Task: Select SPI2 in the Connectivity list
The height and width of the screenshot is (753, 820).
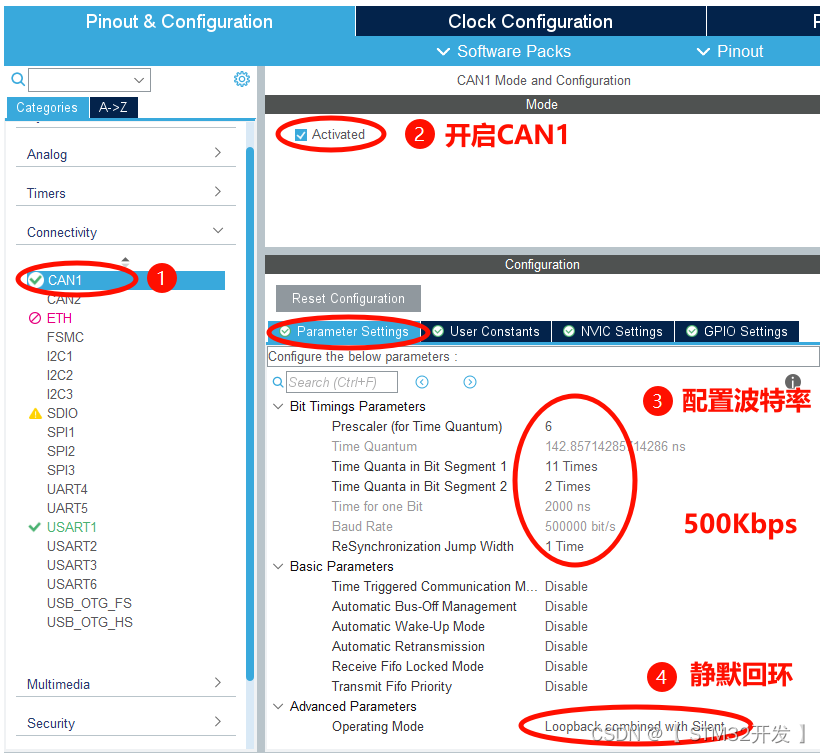Action: [x=61, y=451]
